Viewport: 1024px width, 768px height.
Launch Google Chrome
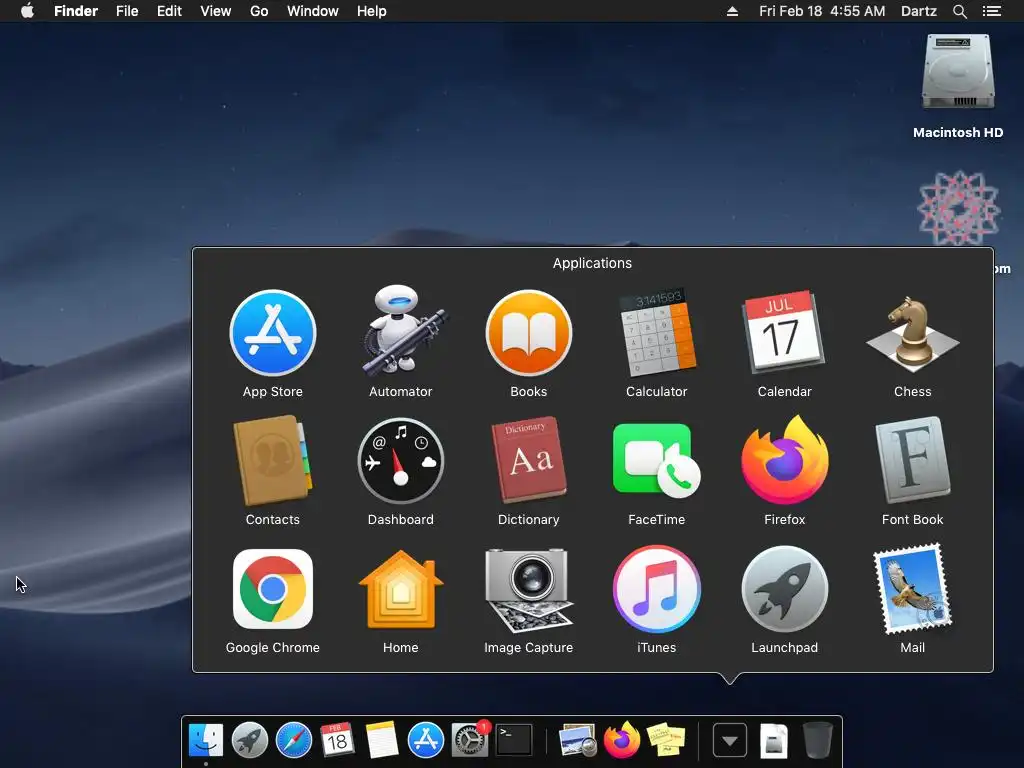[272, 589]
